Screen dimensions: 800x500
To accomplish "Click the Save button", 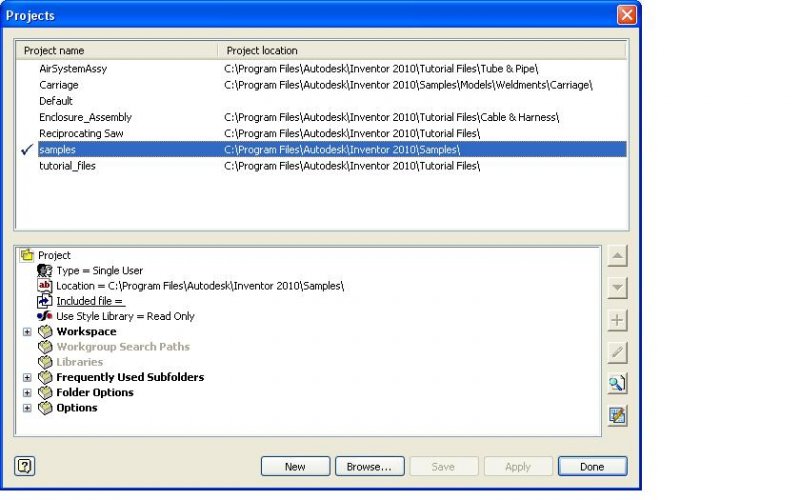I will tap(443, 466).
